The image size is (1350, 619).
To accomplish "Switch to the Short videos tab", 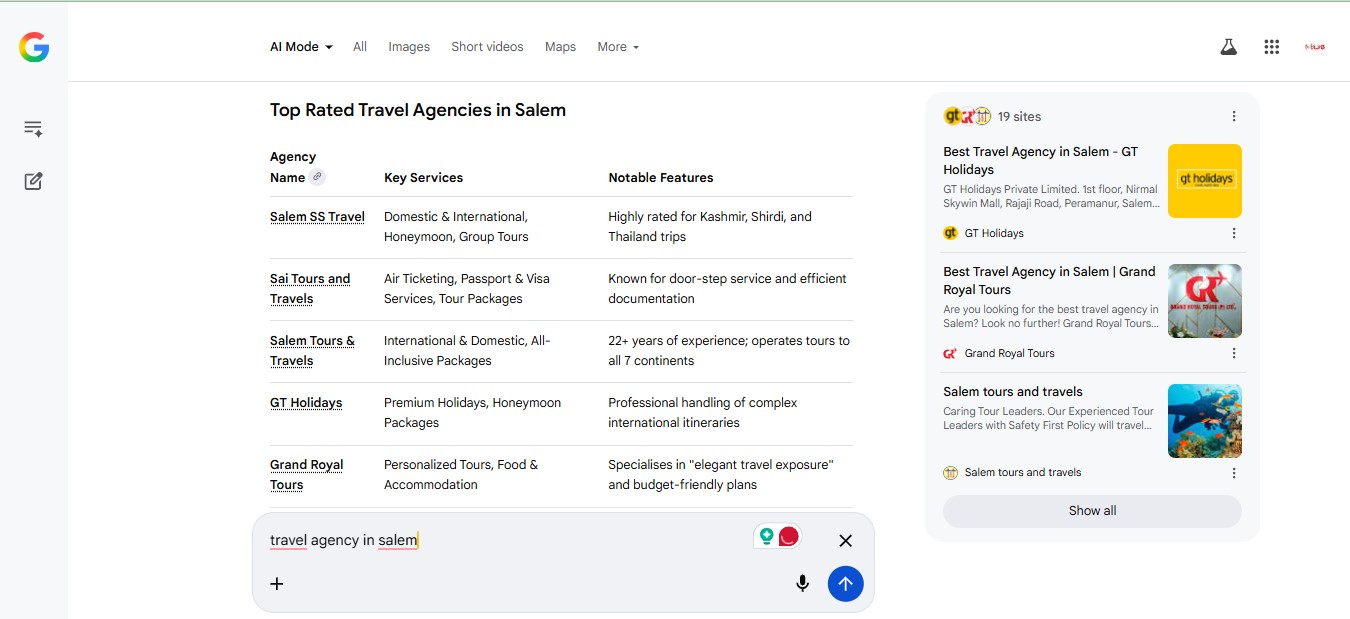I will (487, 47).
